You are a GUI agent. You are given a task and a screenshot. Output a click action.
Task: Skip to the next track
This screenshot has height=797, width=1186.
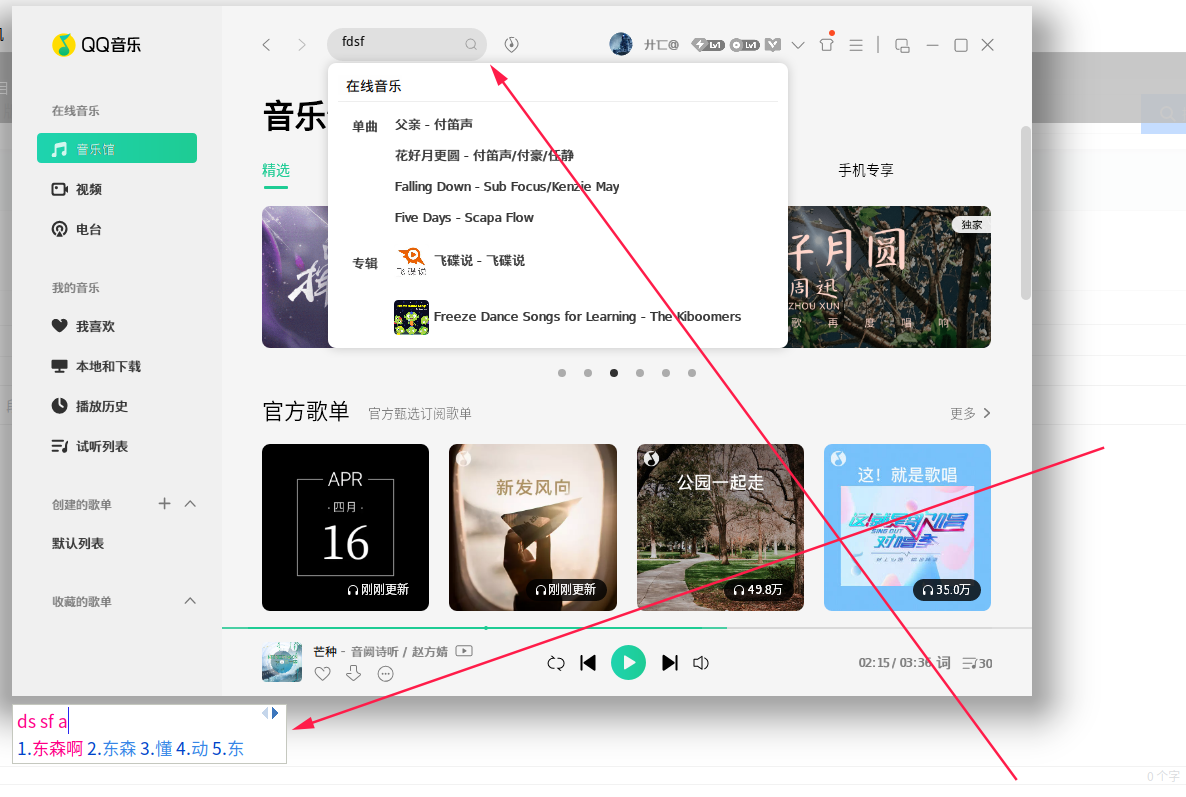click(x=669, y=663)
